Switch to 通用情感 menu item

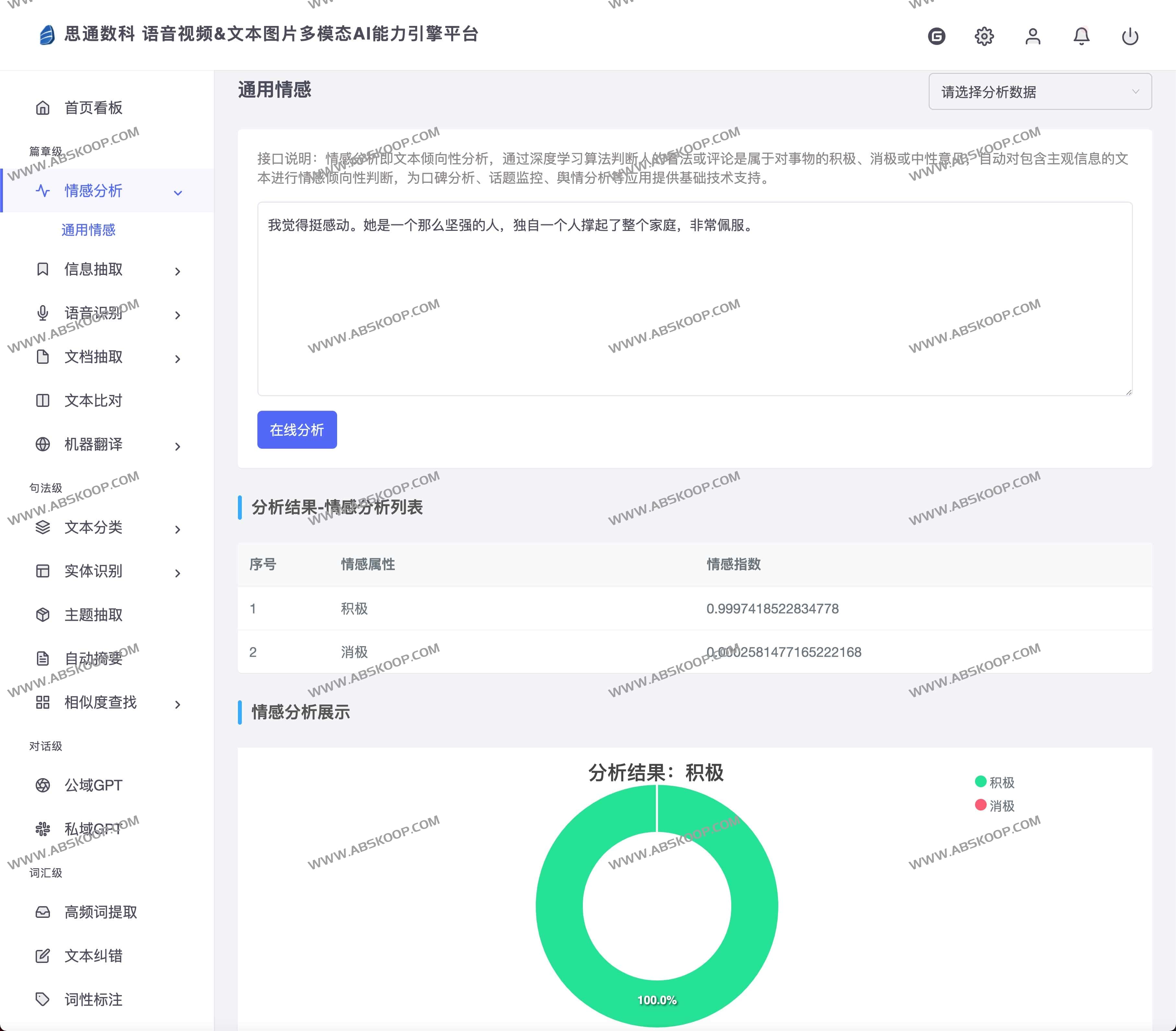click(x=88, y=230)
